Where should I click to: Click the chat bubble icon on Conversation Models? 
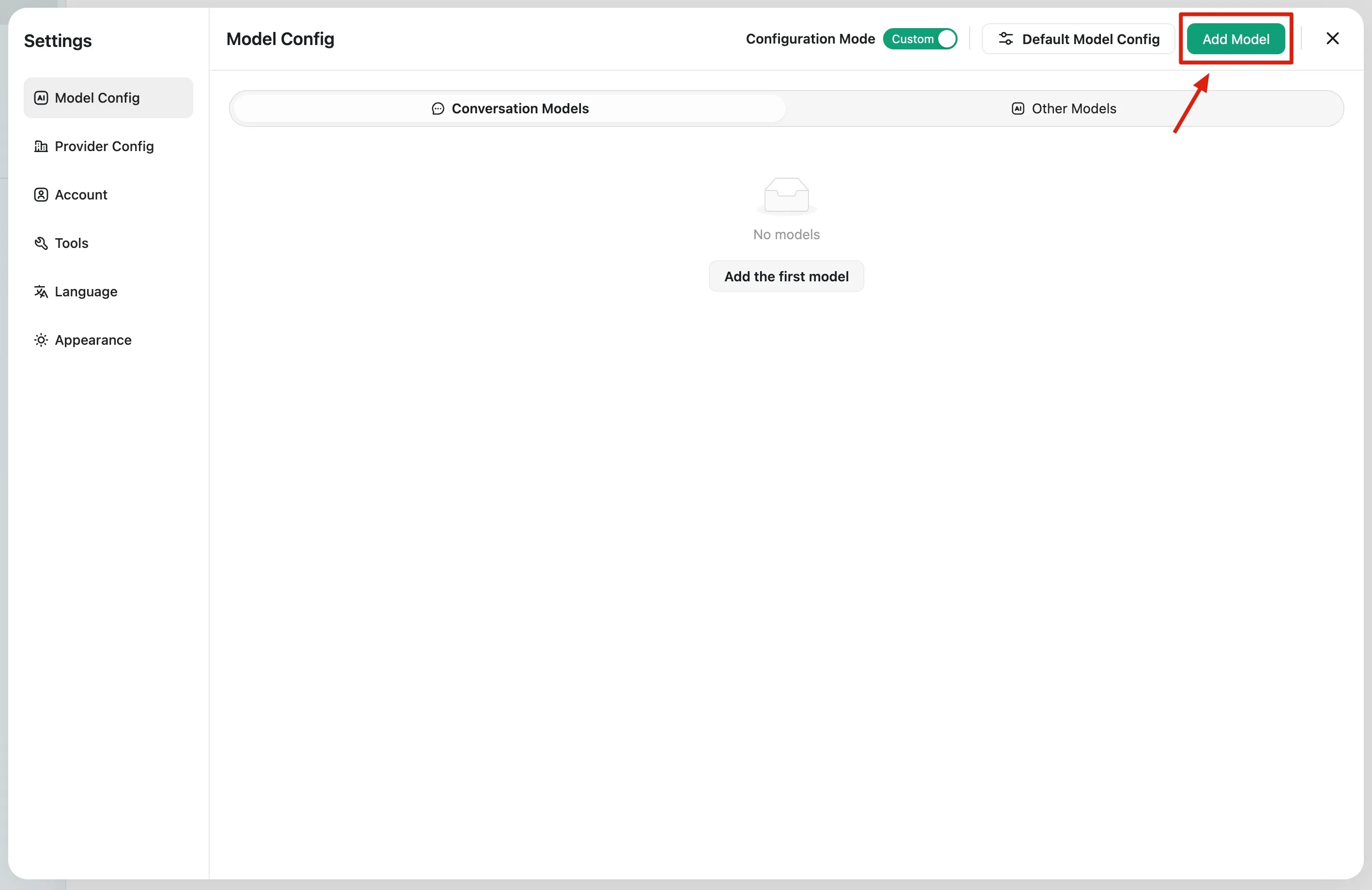coord(438,109)
